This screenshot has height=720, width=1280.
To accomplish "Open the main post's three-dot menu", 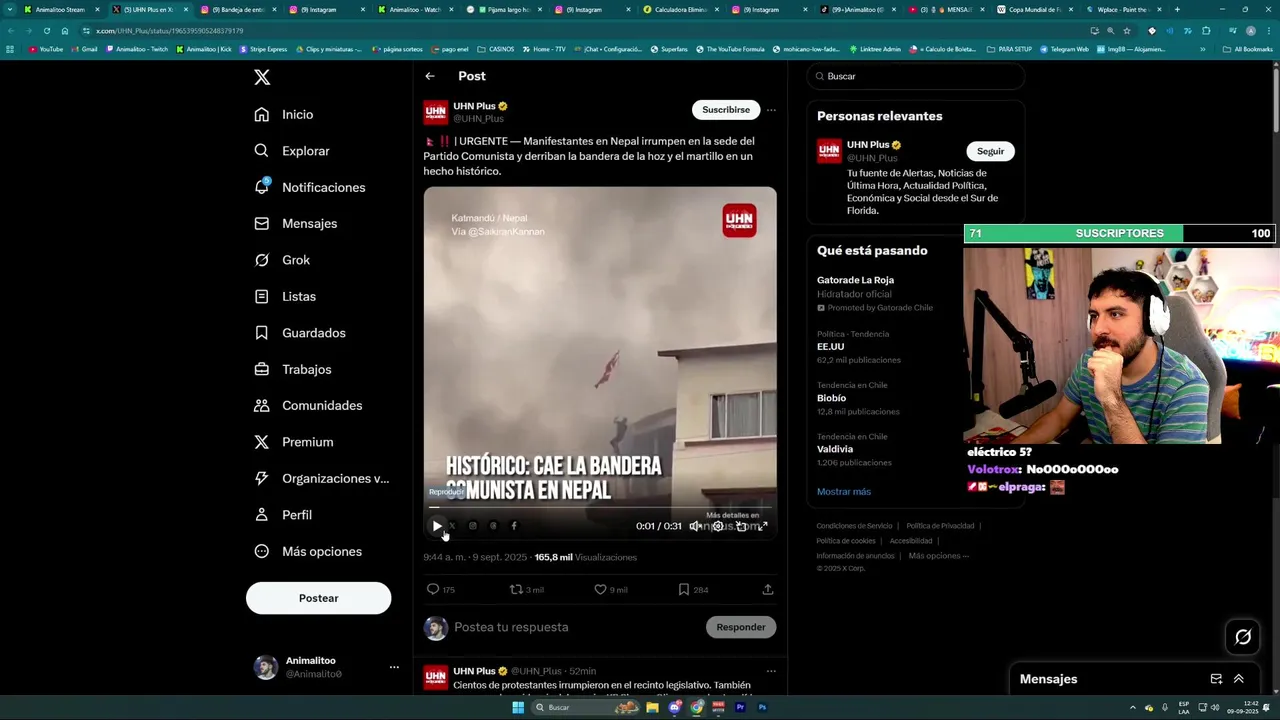I will coord(771,110).
